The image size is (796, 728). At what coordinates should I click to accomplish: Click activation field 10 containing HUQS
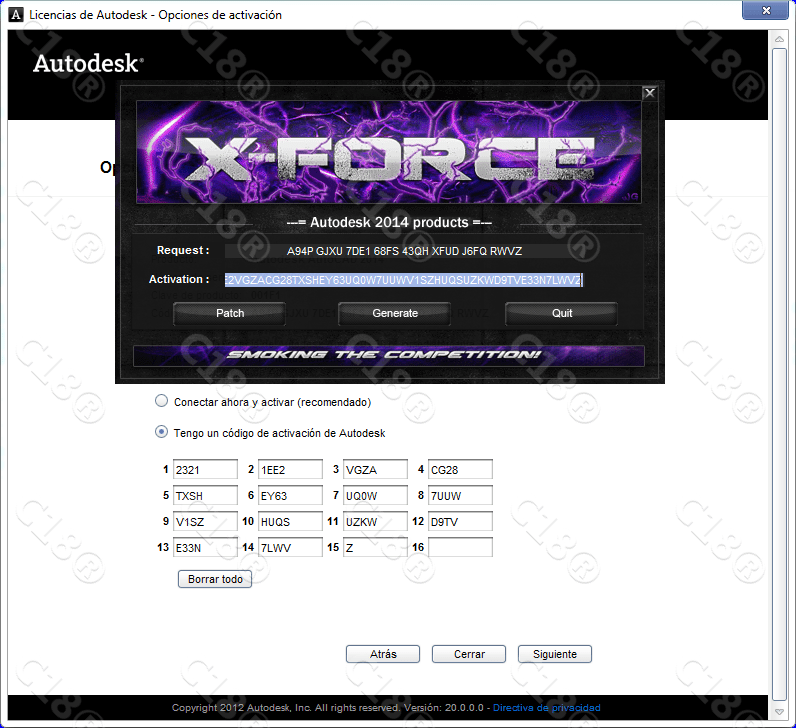[290, 521]
